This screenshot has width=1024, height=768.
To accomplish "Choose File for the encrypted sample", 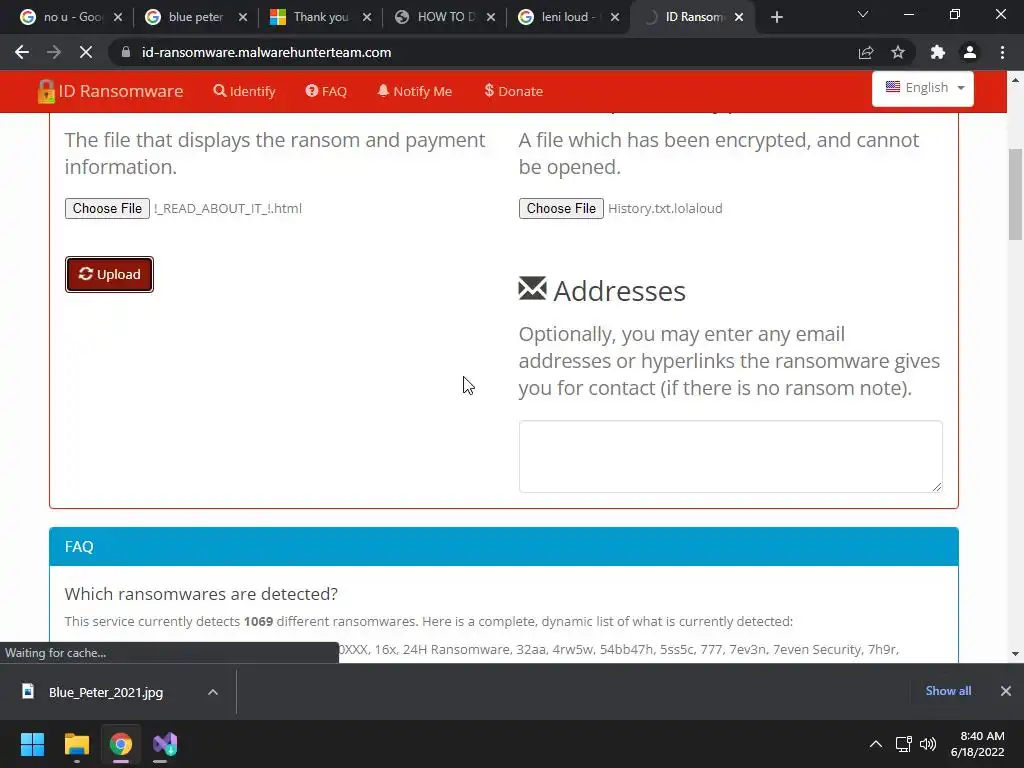I will (561, 208).
